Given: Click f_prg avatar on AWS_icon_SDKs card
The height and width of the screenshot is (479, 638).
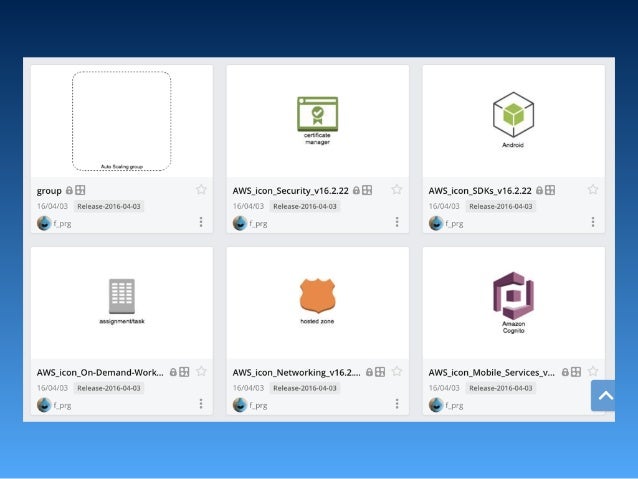Looking at the screenshot, I should (436, 223).
